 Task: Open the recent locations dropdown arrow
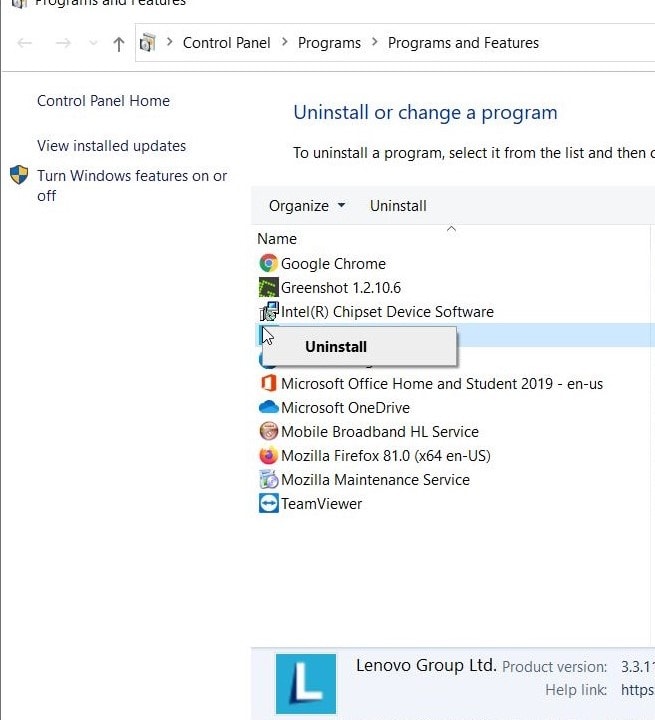[93, 43]
